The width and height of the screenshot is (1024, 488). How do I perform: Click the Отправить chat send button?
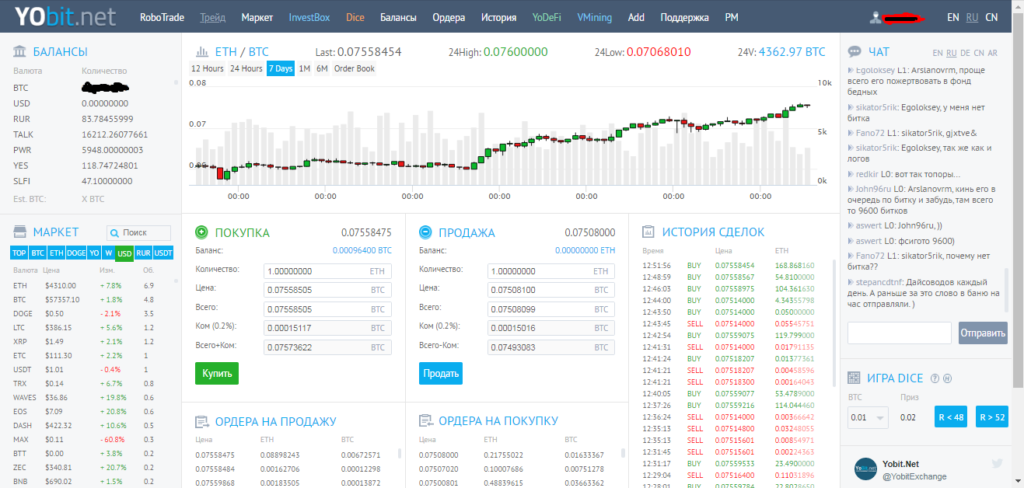tap(983, 333)
